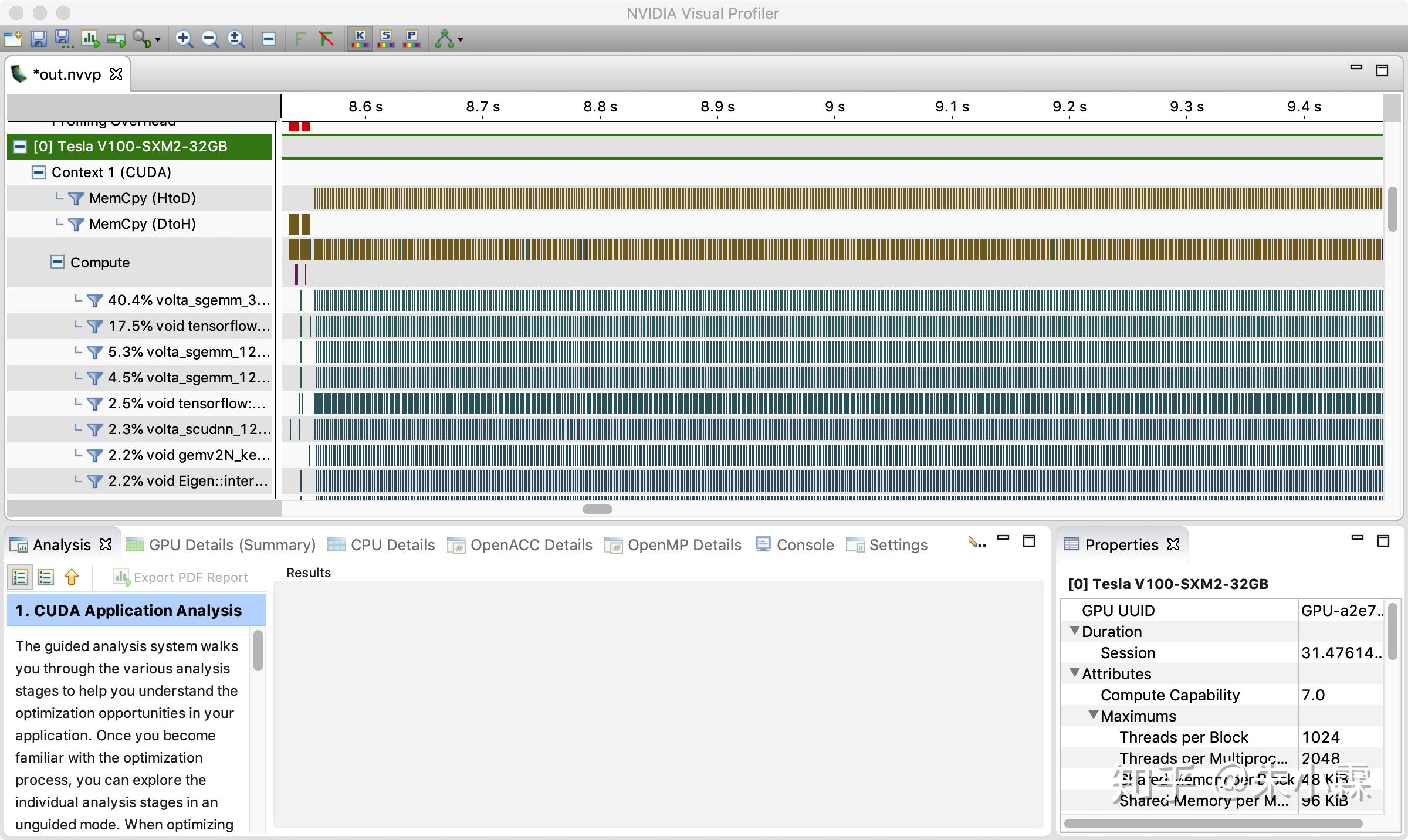Fit the timeline to the window with the zoom icon
Viewport: 1408px width, 840px height.
point(236,39)
